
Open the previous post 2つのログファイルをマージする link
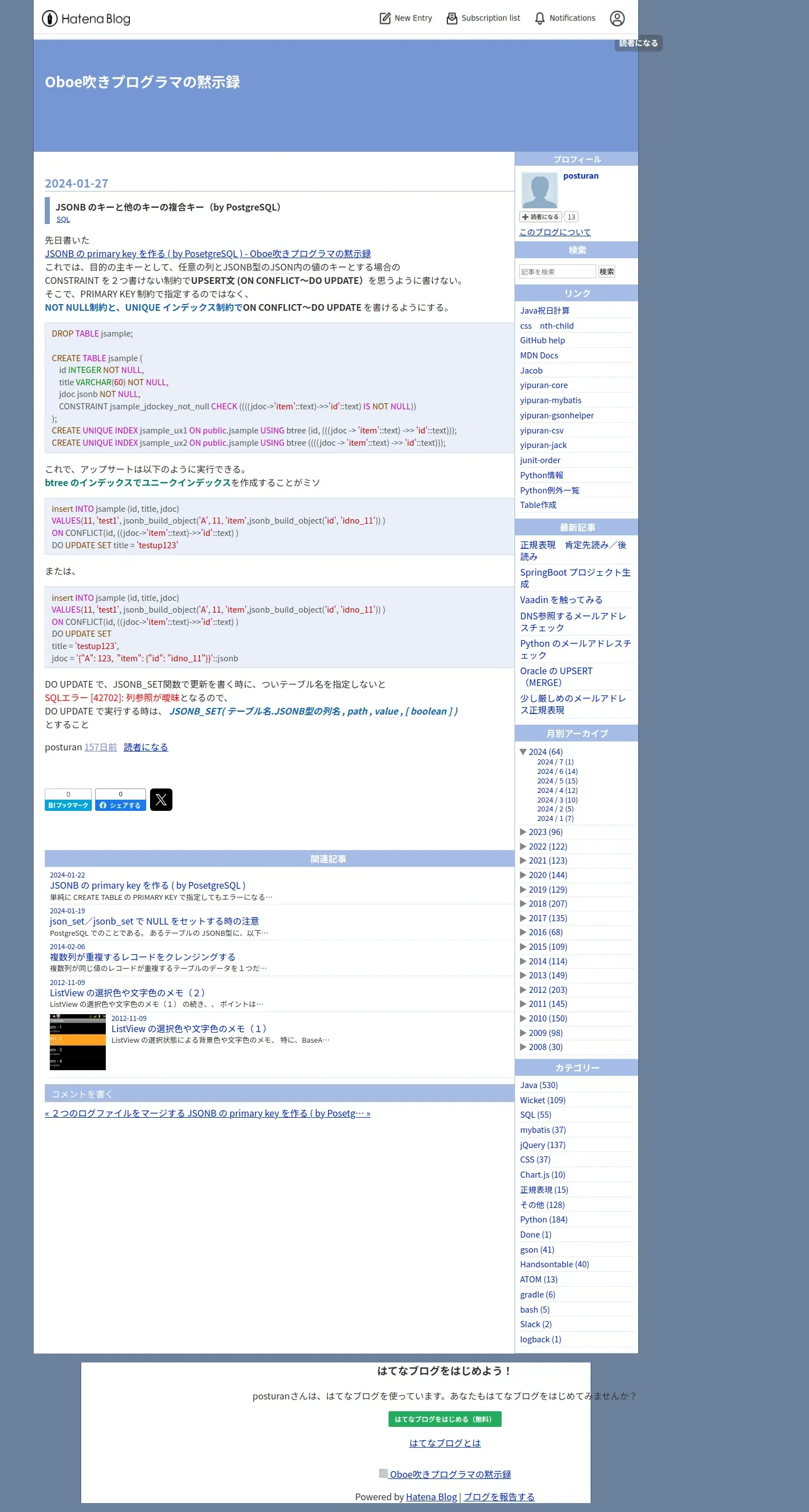pos(115,1113)
